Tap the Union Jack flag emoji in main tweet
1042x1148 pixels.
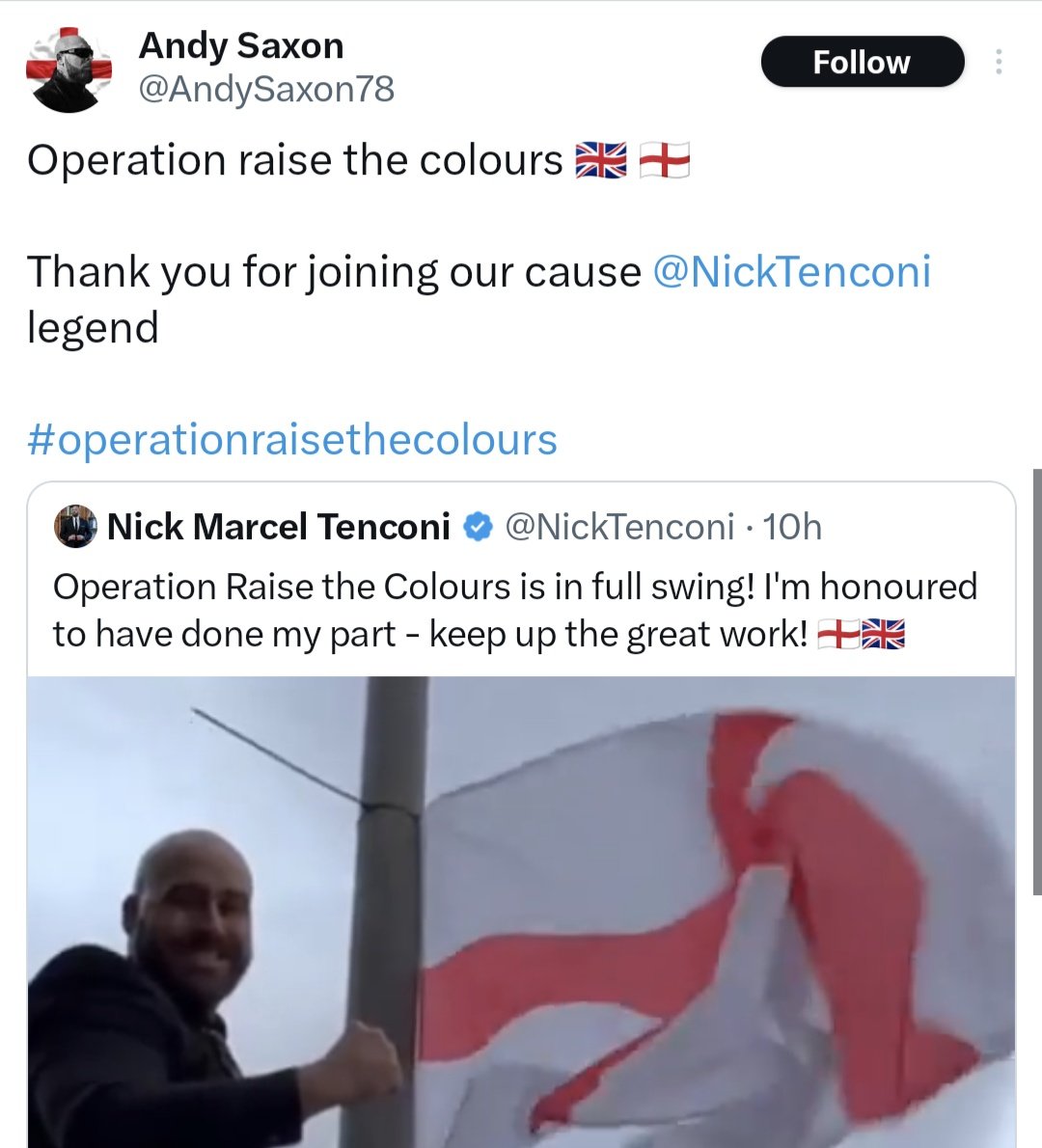(601, 159)
